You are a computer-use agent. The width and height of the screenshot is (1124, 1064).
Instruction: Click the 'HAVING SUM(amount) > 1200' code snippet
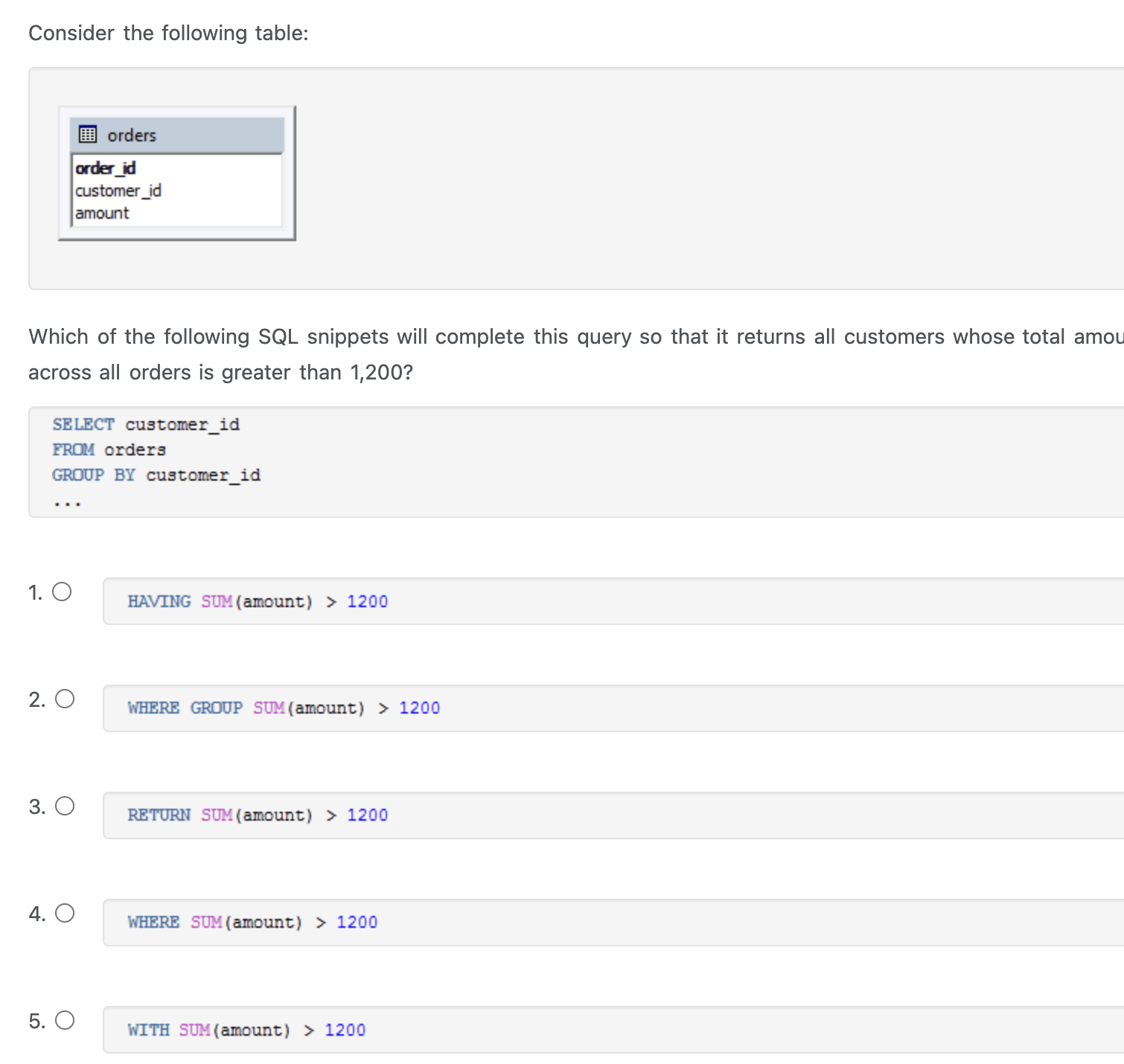[x=258, y=601]
